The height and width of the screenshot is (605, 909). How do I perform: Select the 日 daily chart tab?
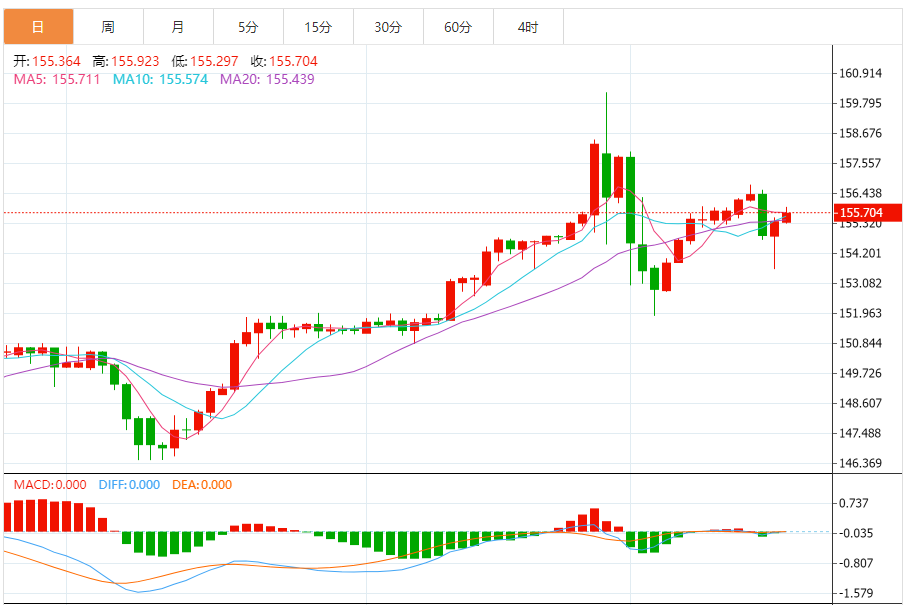[38, 27]
